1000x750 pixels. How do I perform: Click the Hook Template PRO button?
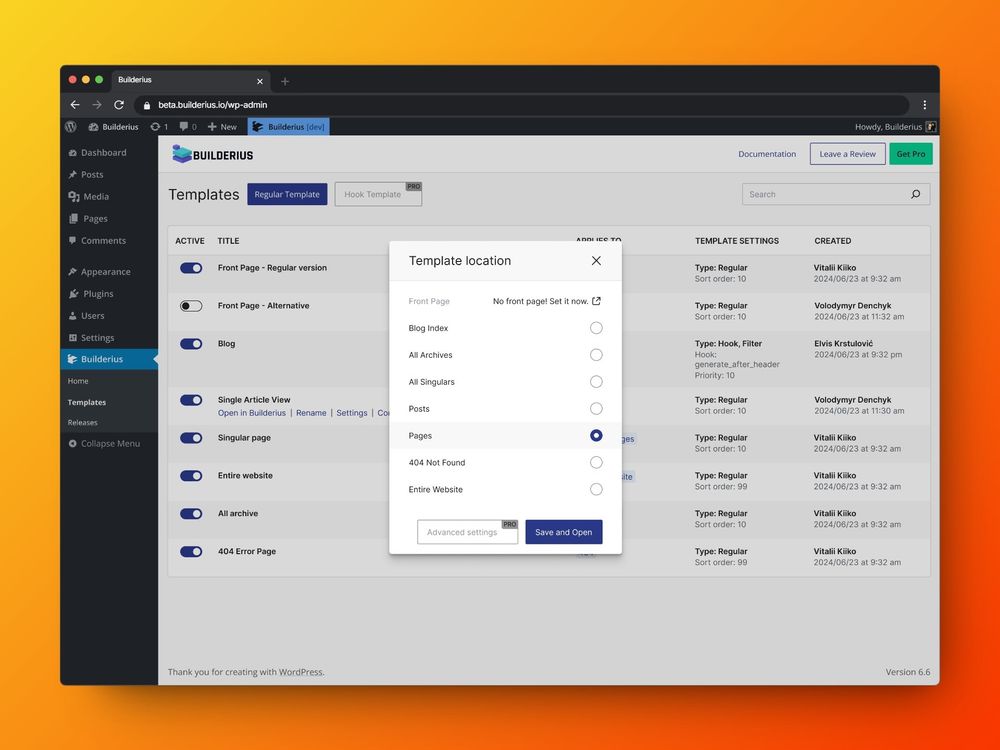pos(378,194)
